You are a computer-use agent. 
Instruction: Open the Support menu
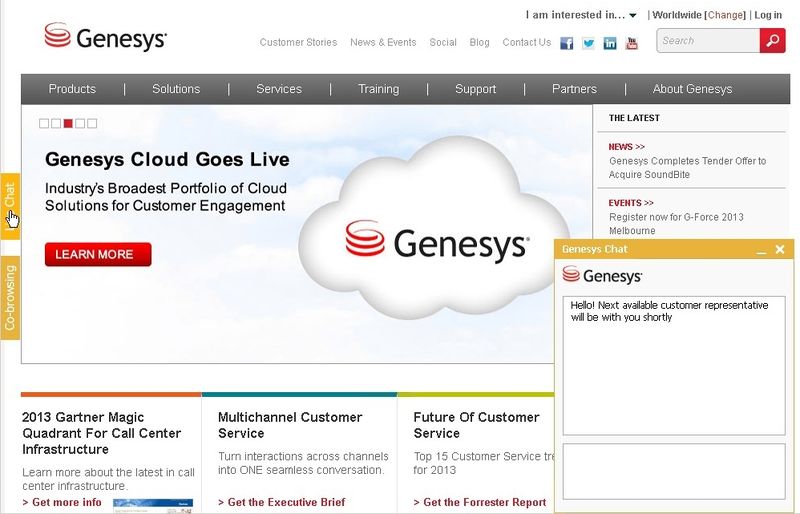click(476, 89)
